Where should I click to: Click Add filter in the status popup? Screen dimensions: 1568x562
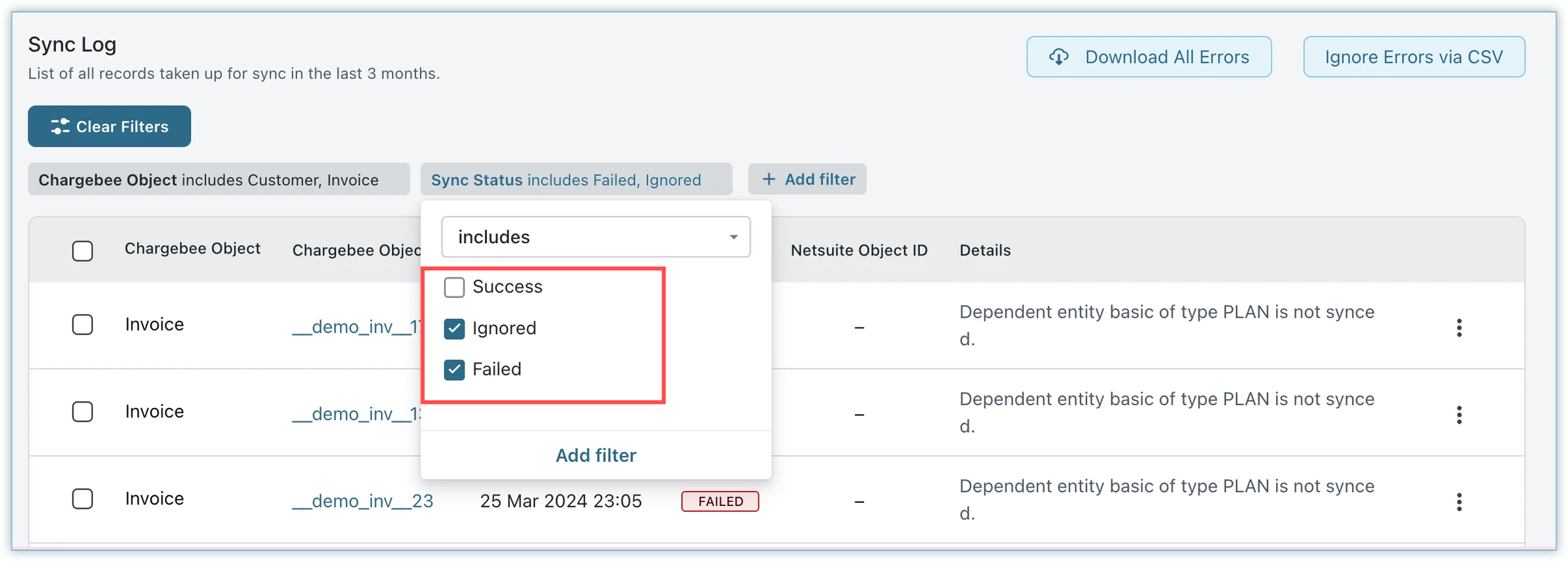[x=596, y=455]
